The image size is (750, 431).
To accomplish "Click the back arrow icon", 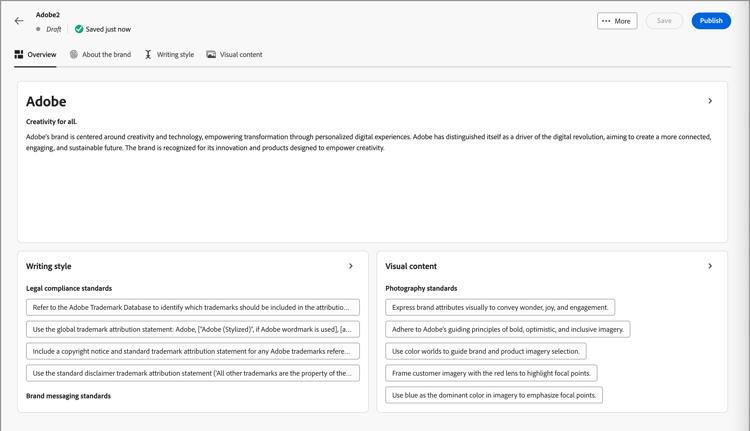I will tap(19, 21).
